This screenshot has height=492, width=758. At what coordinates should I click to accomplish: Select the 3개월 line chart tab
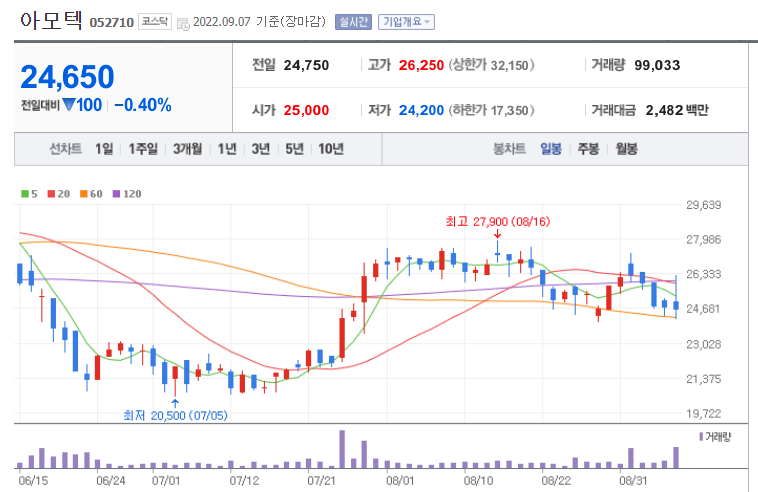[188, 149]
